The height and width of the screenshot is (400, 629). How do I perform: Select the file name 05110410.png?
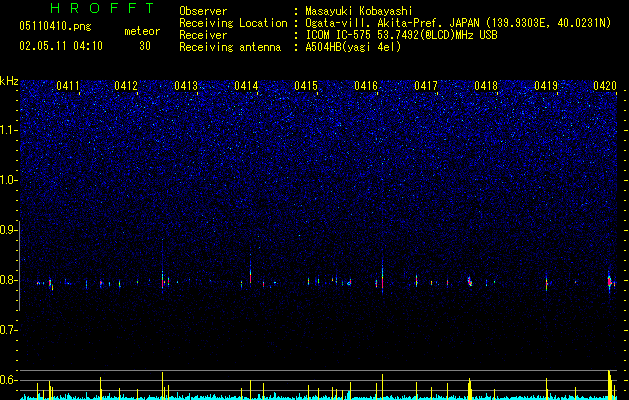55,26
